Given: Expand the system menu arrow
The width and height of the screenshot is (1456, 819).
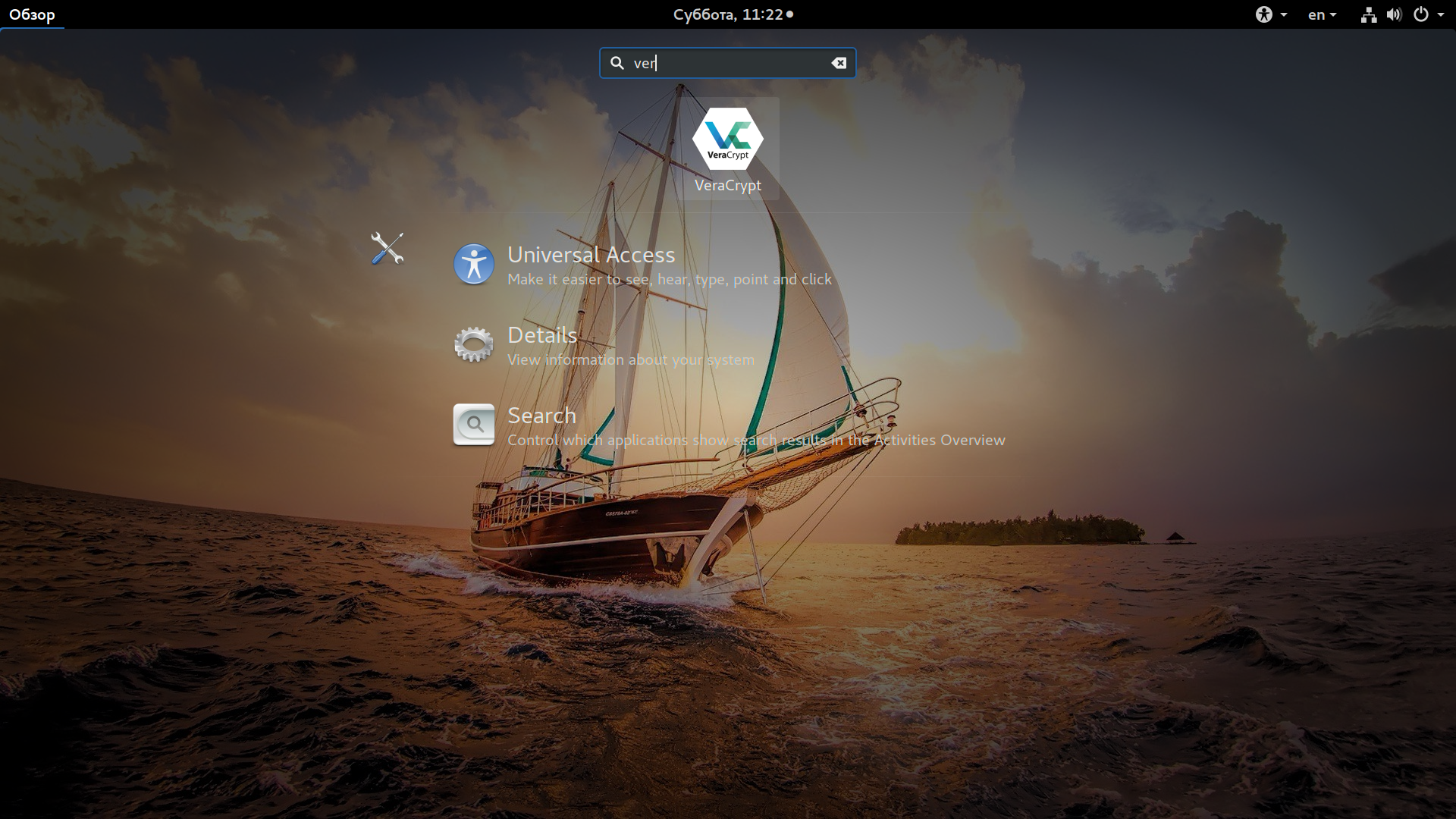Looking at the screenshot, I should [x=1441, y=14].
